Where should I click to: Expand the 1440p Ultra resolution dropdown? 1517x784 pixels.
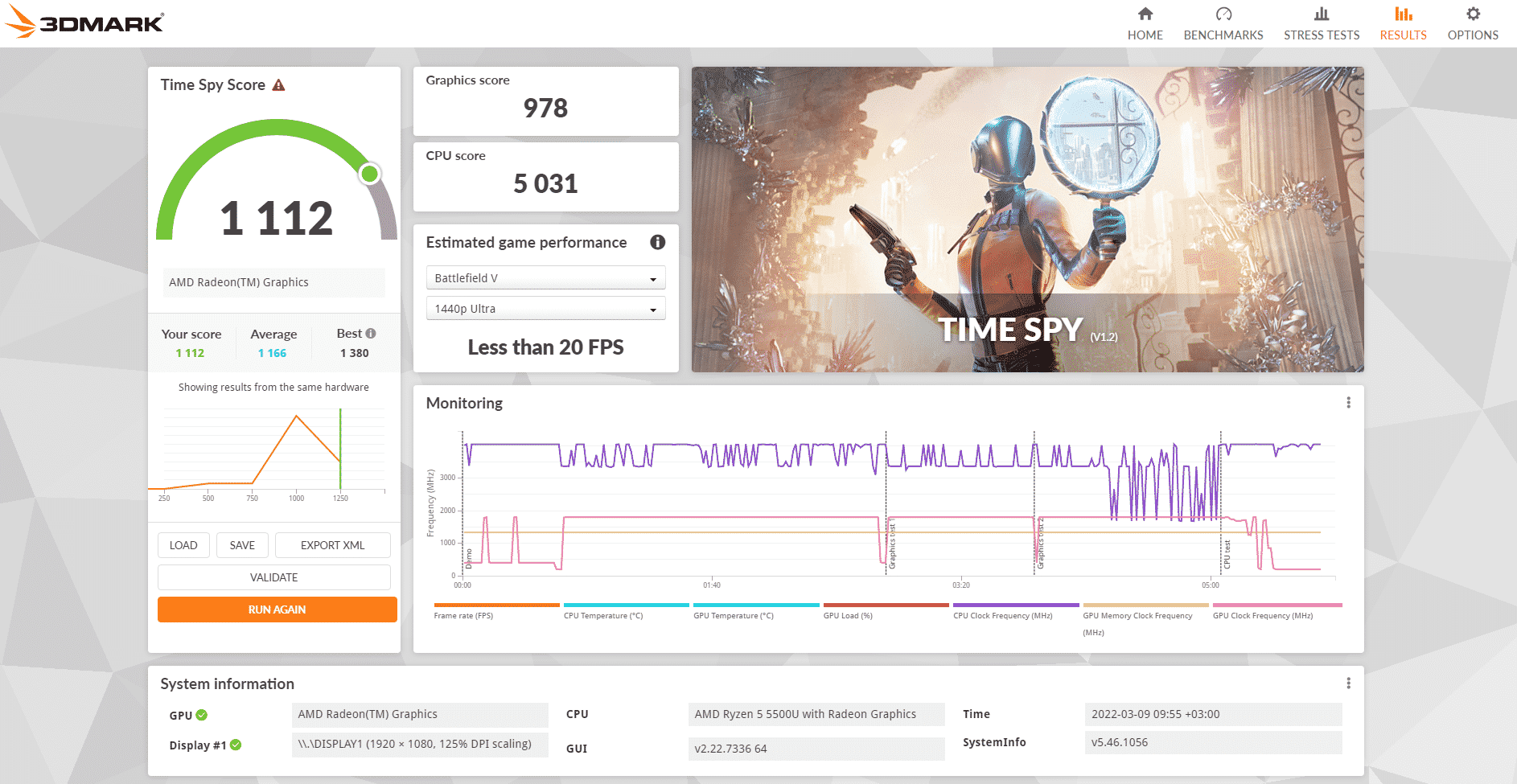coord(545,309)
